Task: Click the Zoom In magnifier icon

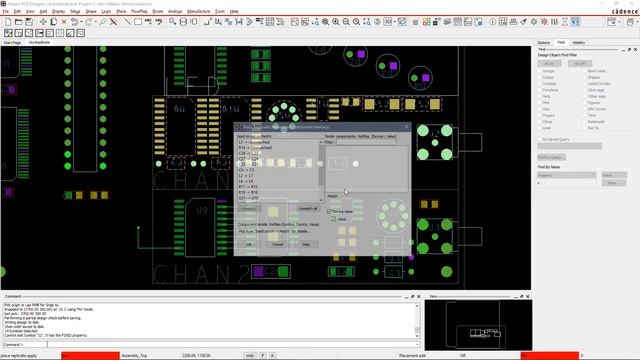Action: (x=336, y=22)
